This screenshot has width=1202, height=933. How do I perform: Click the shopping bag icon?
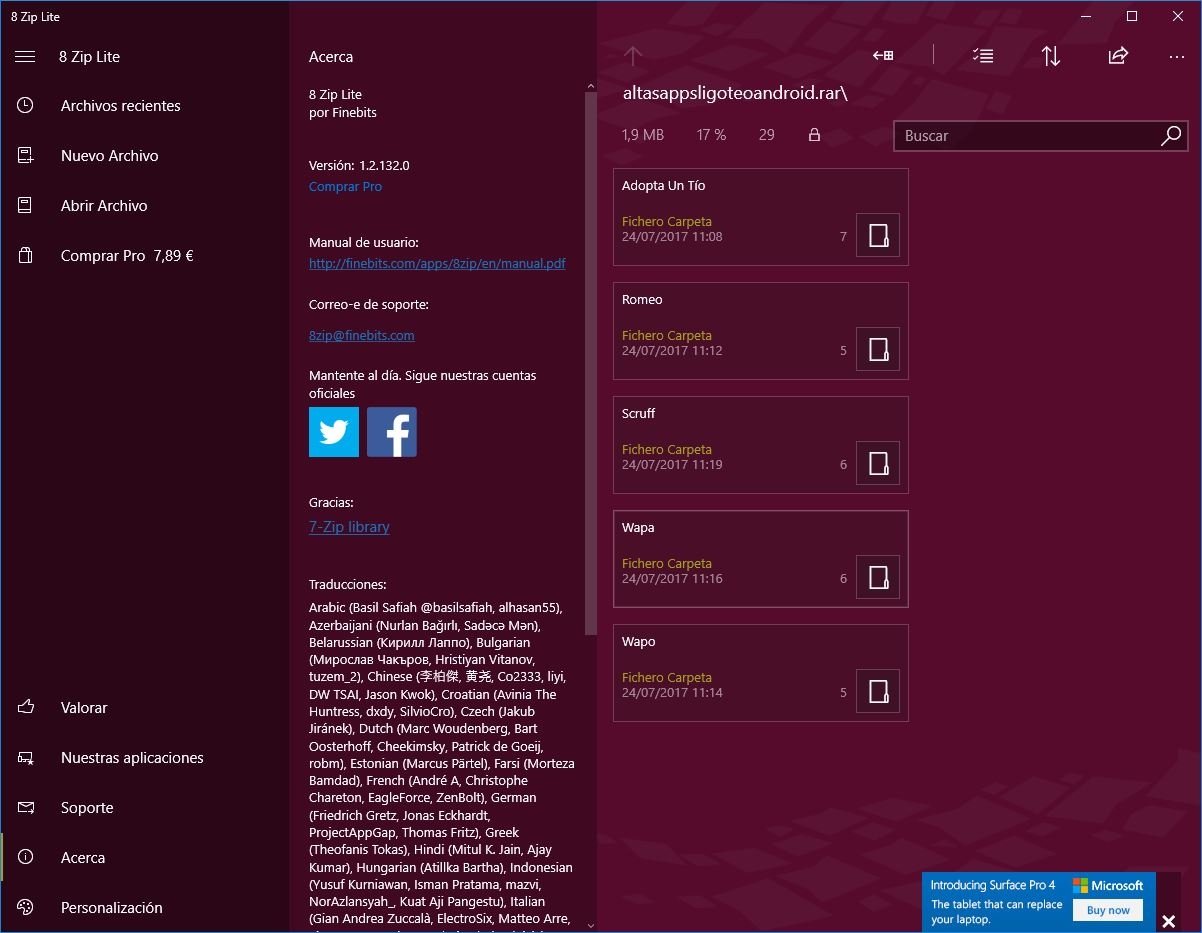pyautogui.click(x=26, y=255)
